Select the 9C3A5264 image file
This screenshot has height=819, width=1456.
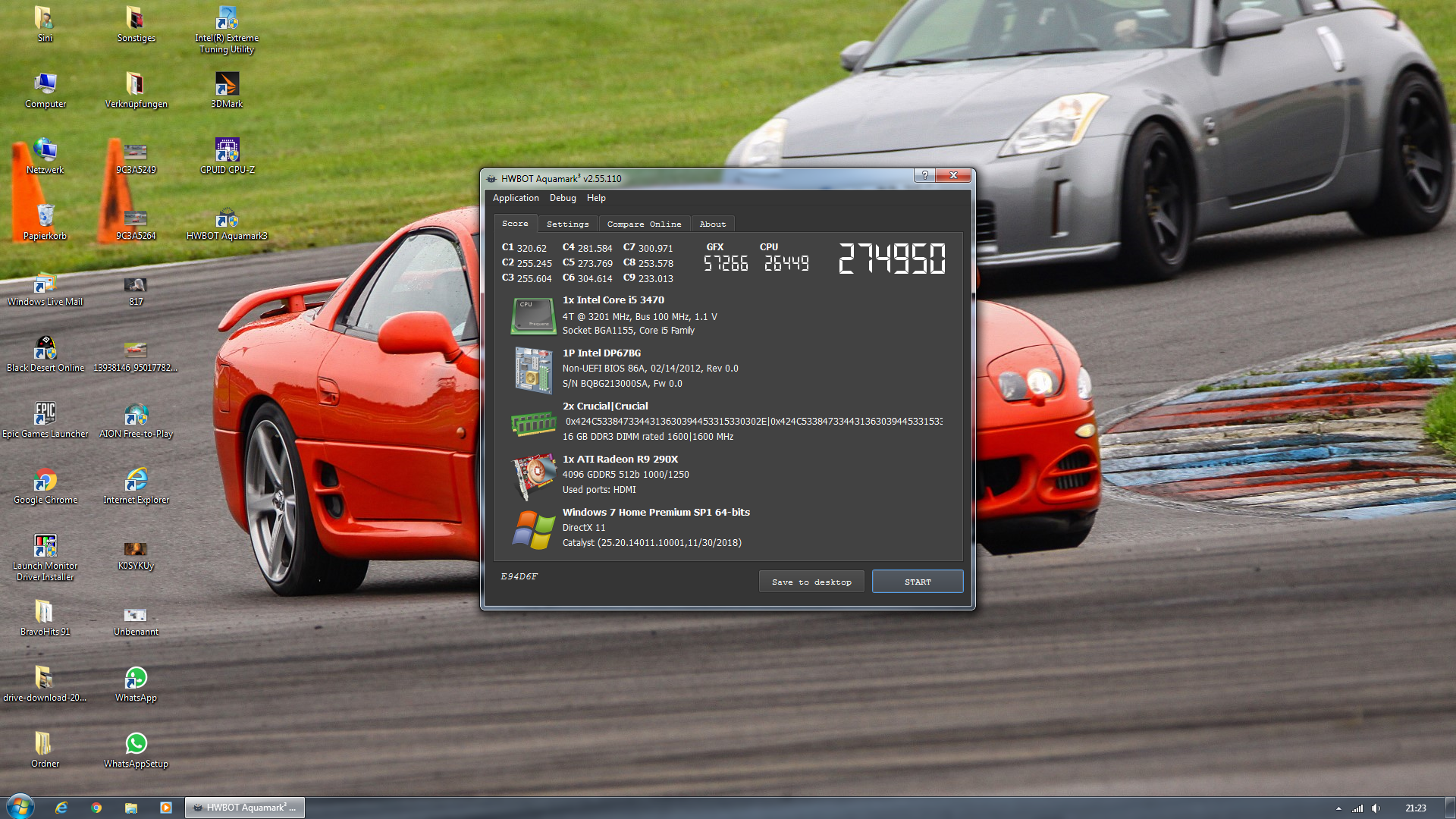point(136,224)
